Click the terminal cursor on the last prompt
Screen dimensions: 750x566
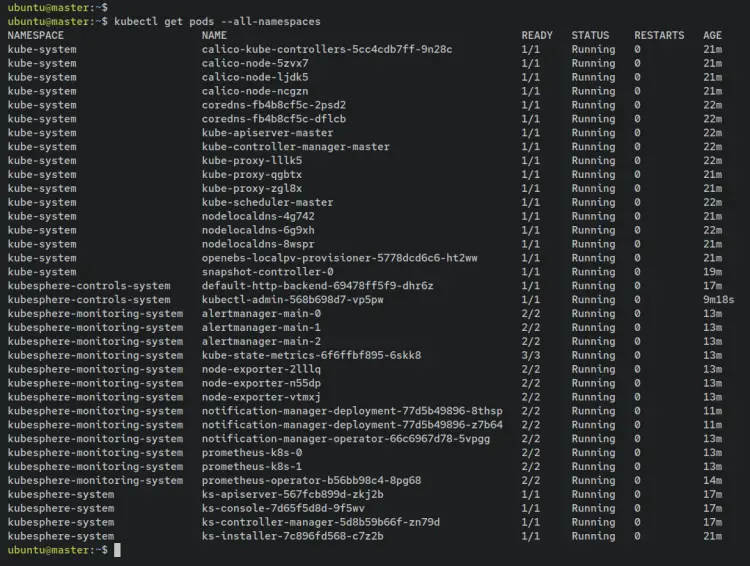coord(117,550)
